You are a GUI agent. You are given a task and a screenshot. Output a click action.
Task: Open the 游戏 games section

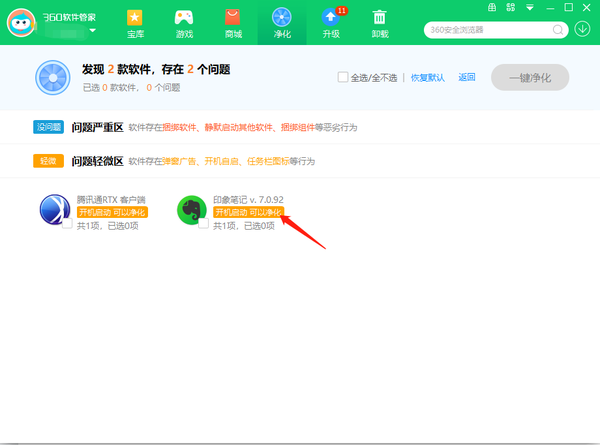[x=184, y=23]
